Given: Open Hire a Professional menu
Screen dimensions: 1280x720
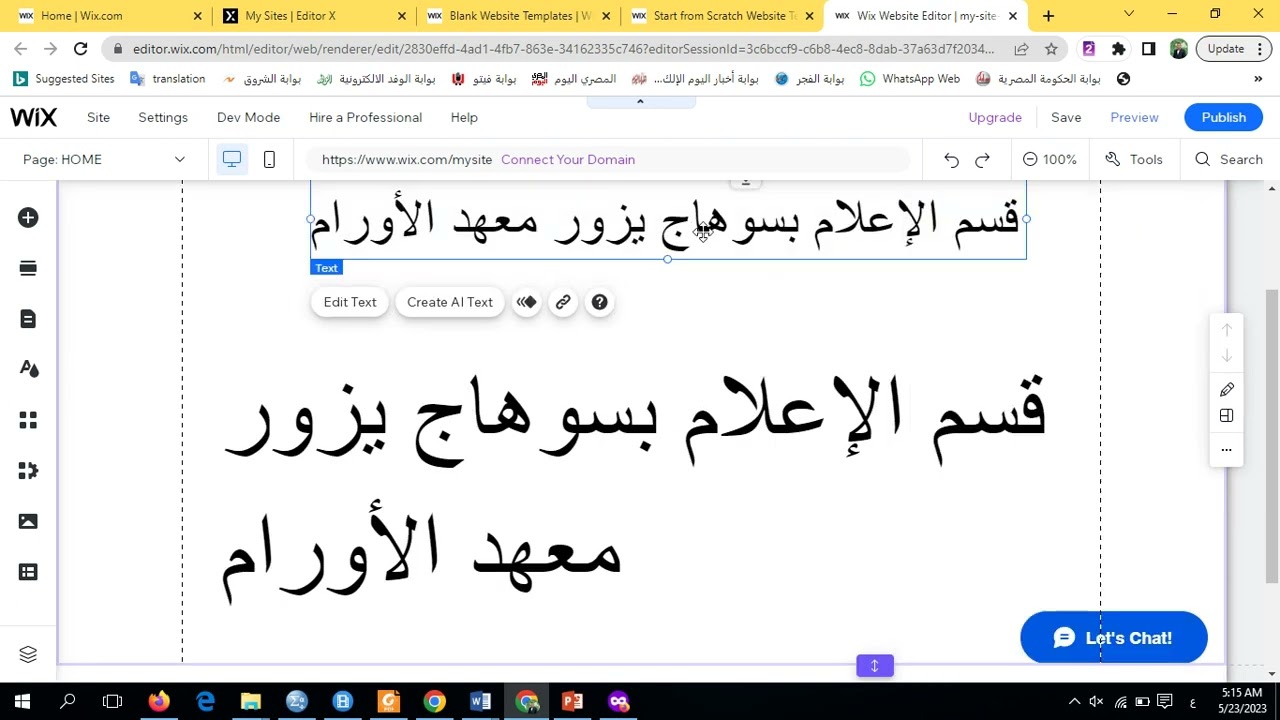Looking at the screenshot, I should (365, 117).
